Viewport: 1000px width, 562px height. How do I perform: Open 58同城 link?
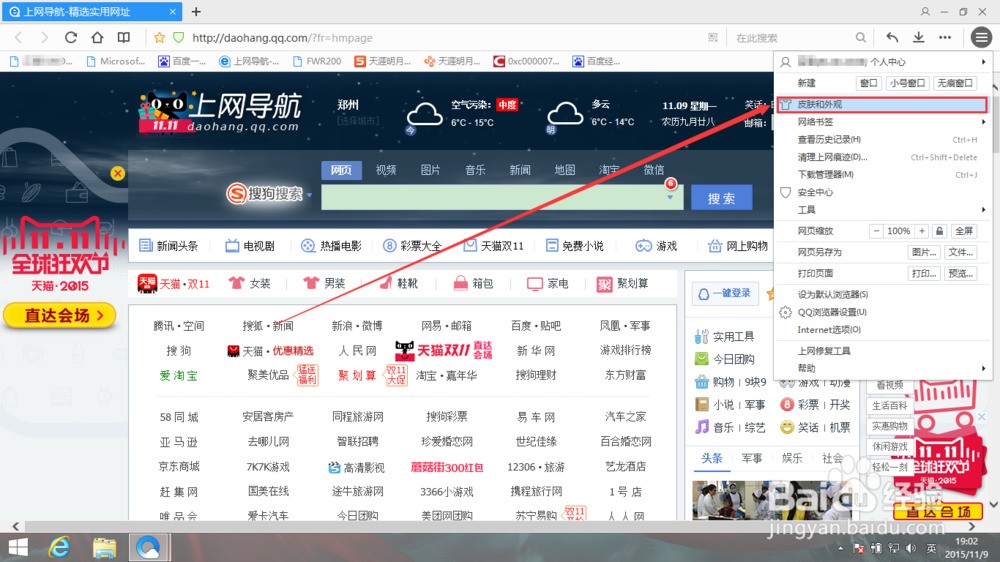pyautogui.click(x=179, y=417)
